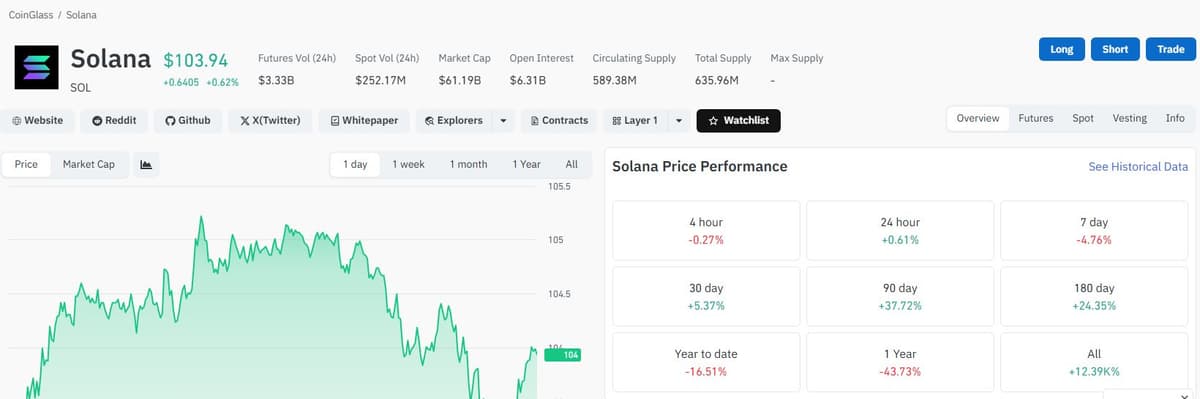Add Solana to Watchlist
The width and height of the screenshot is (1200, 399).
pyautogui.click(x=738, y=120)
